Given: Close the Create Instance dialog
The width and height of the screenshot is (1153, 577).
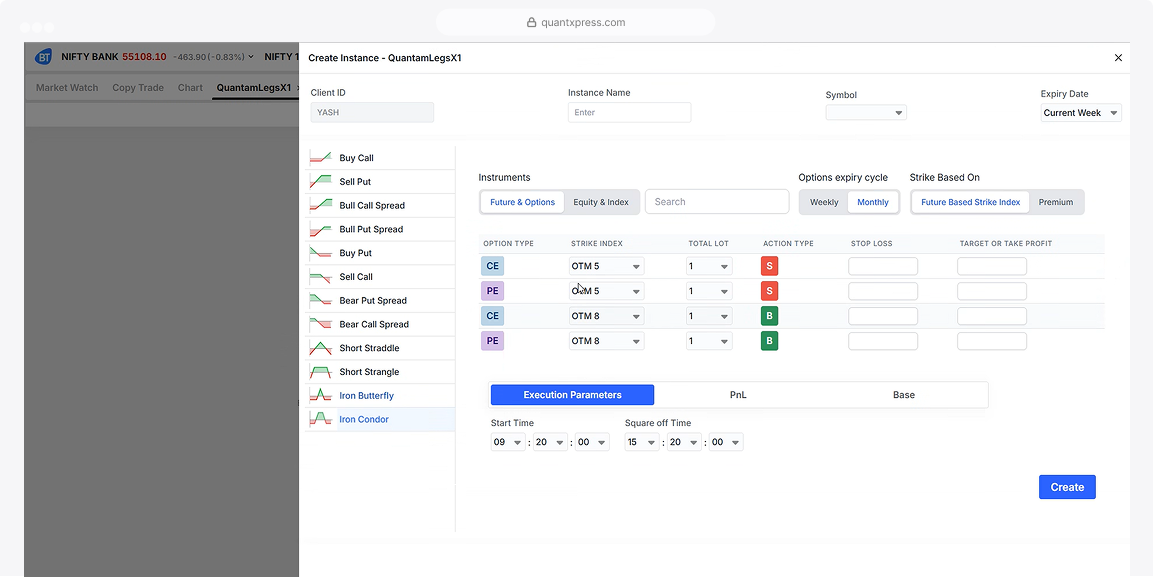Looking at the screenshot, I should pyautogui.click(x=1118, y=57).
